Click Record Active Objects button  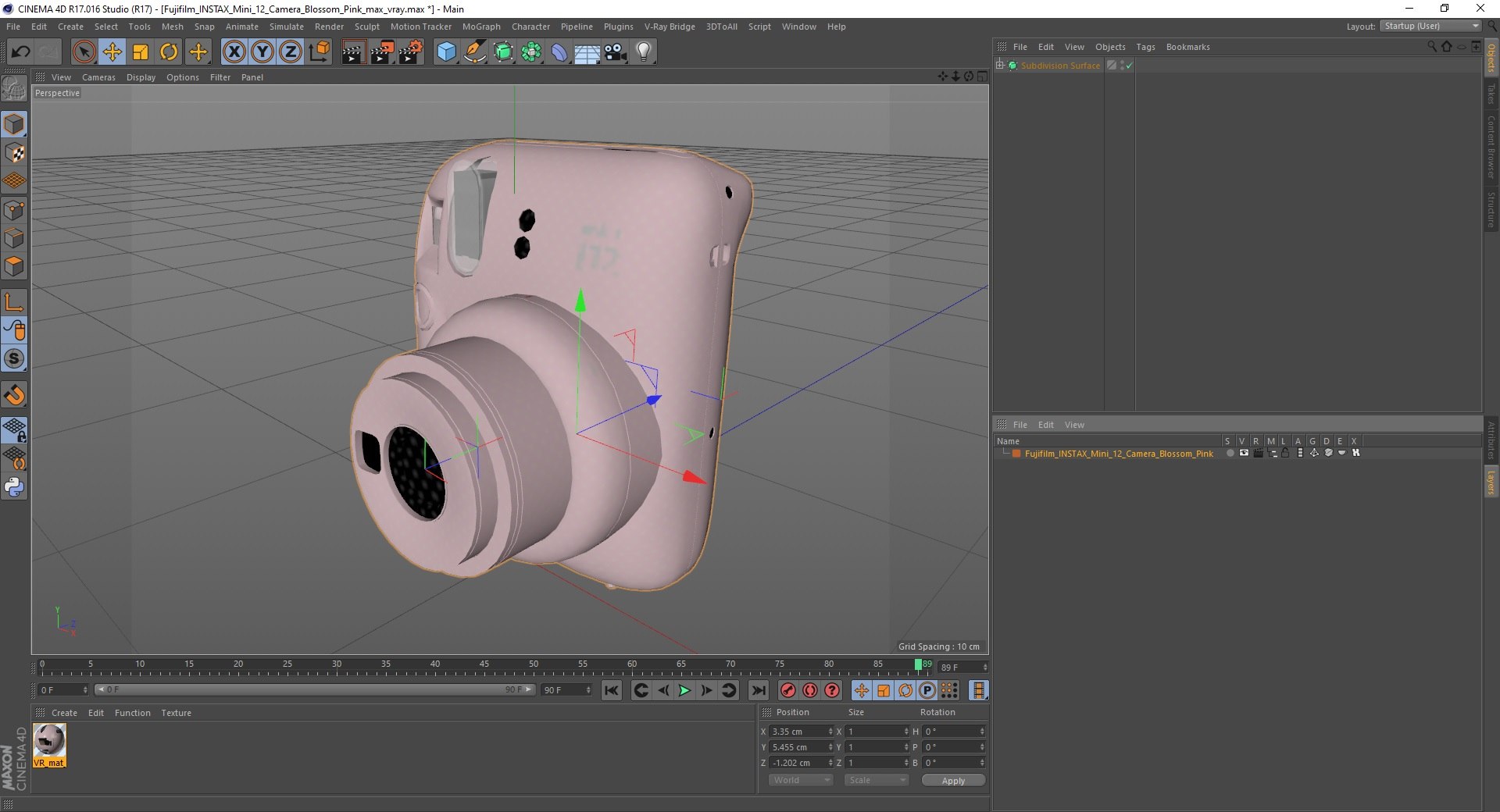788,690
